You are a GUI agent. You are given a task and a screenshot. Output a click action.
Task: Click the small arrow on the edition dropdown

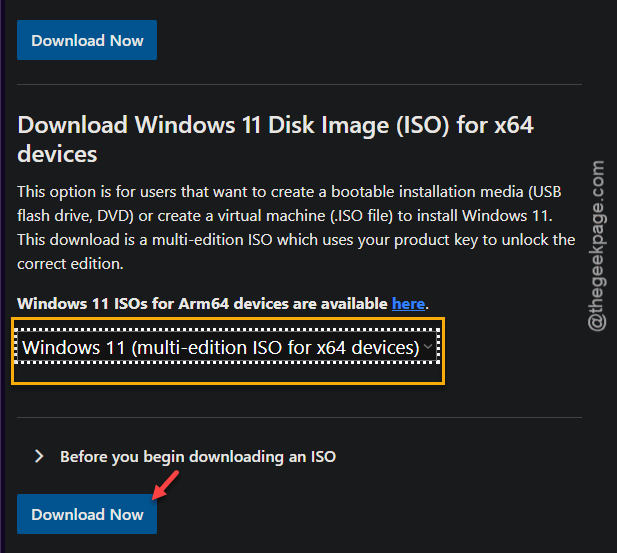(x=428, y=347)
